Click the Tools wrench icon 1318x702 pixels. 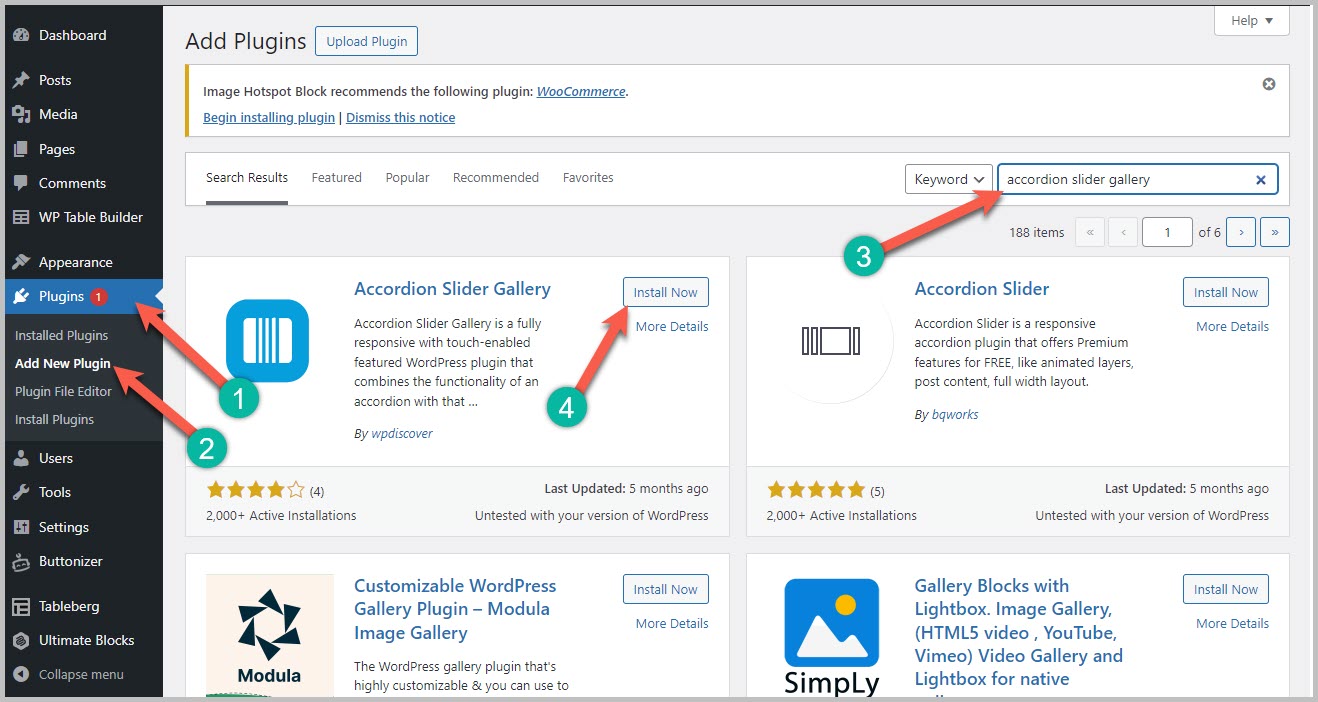coord(21,492)
